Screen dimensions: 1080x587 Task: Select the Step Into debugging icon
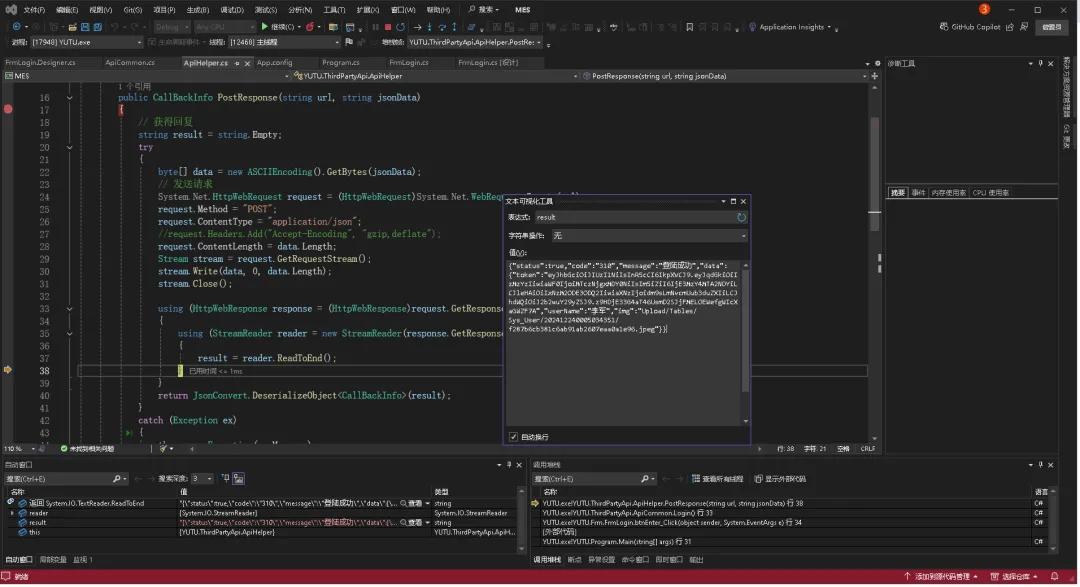click(431, 27)
